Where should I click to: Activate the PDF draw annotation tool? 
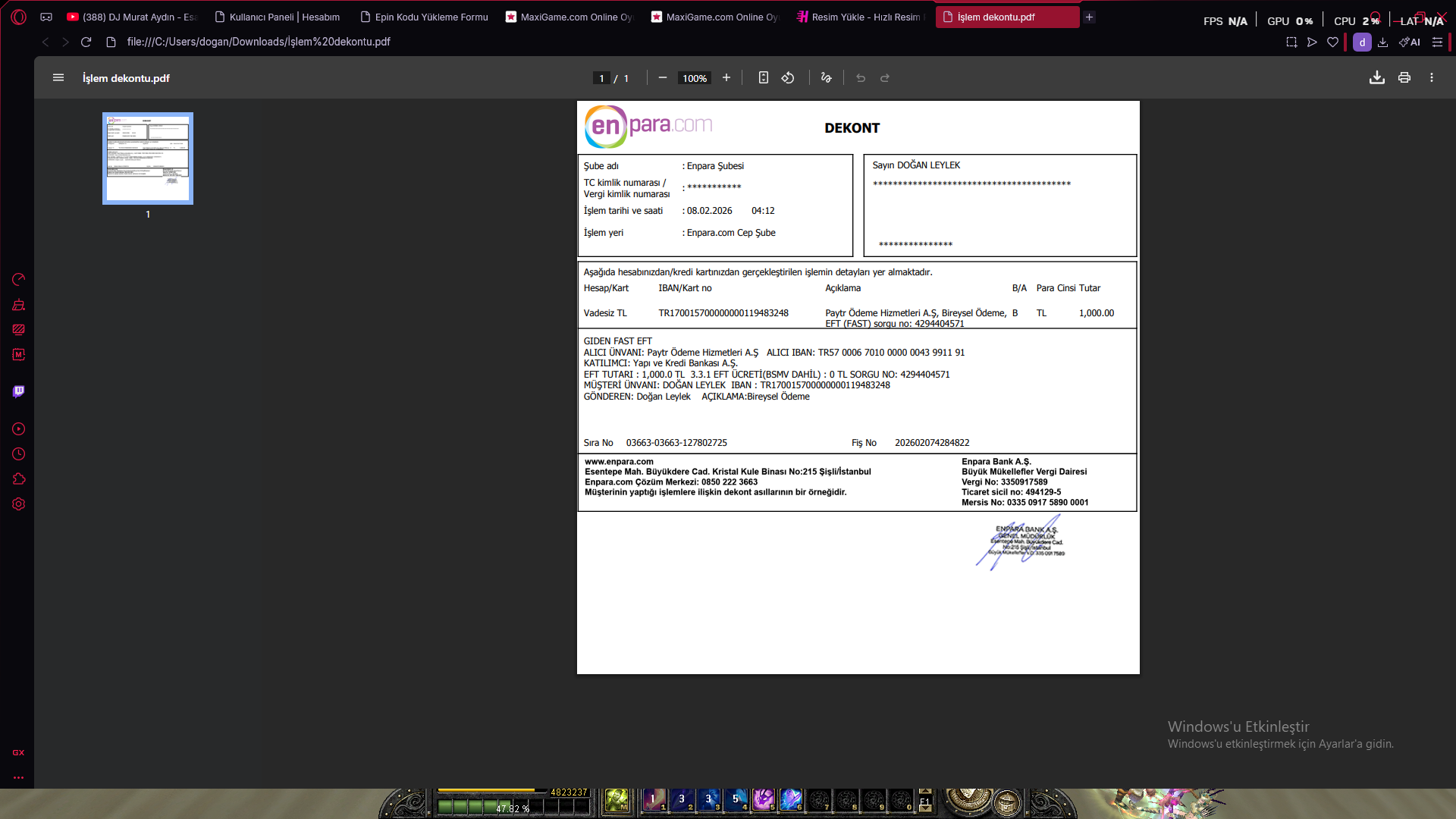click(x=827, y=77)
